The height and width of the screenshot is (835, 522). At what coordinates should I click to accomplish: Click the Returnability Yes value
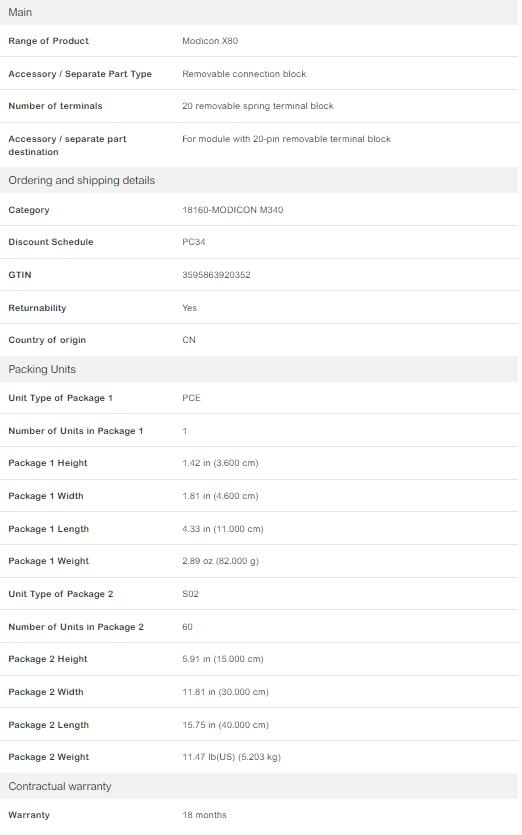(x=189, y=308)
